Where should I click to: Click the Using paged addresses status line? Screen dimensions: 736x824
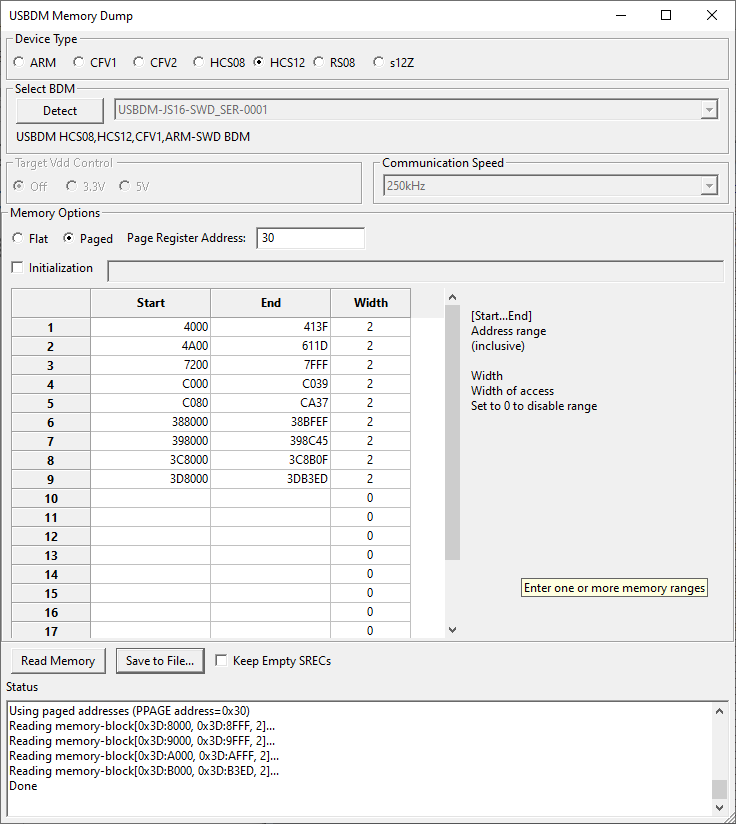(x=129, y=710)
